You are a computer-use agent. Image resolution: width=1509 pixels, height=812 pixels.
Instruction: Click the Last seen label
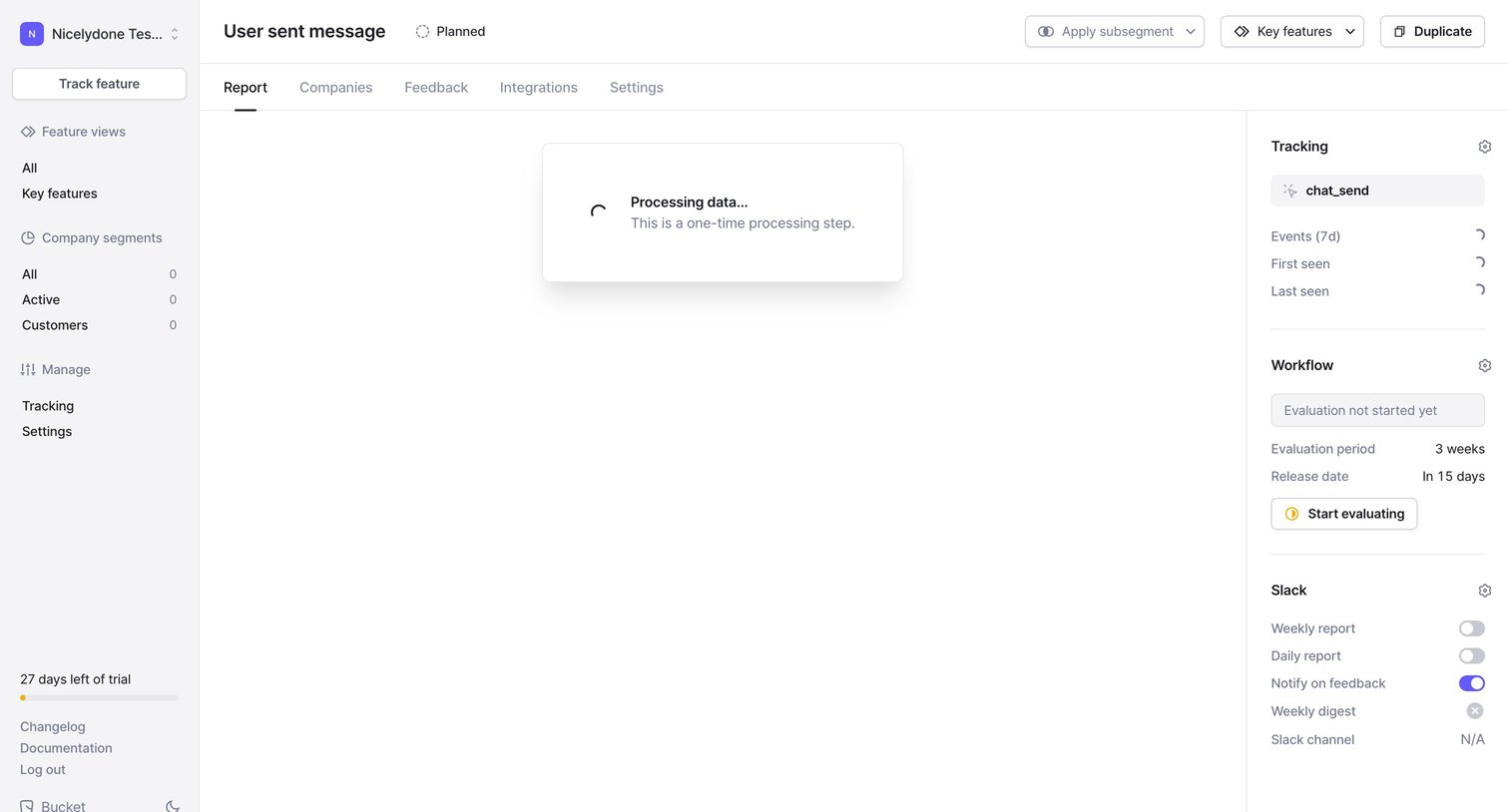pos(1299,291)
